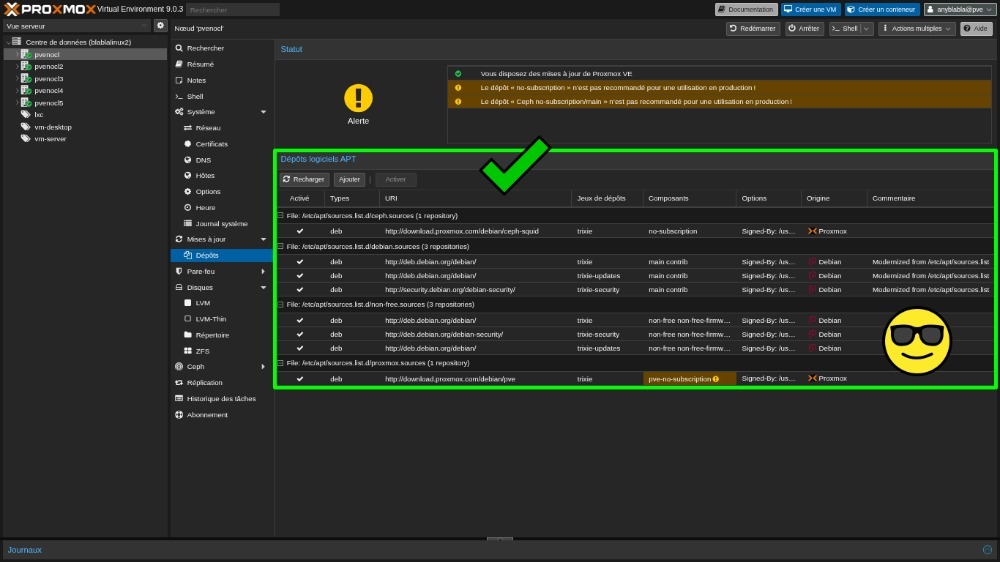This screenshot has height=562, width=1000.
Task: Click the Recharger button
Action: pyautogui.click(x=303, y=180)
